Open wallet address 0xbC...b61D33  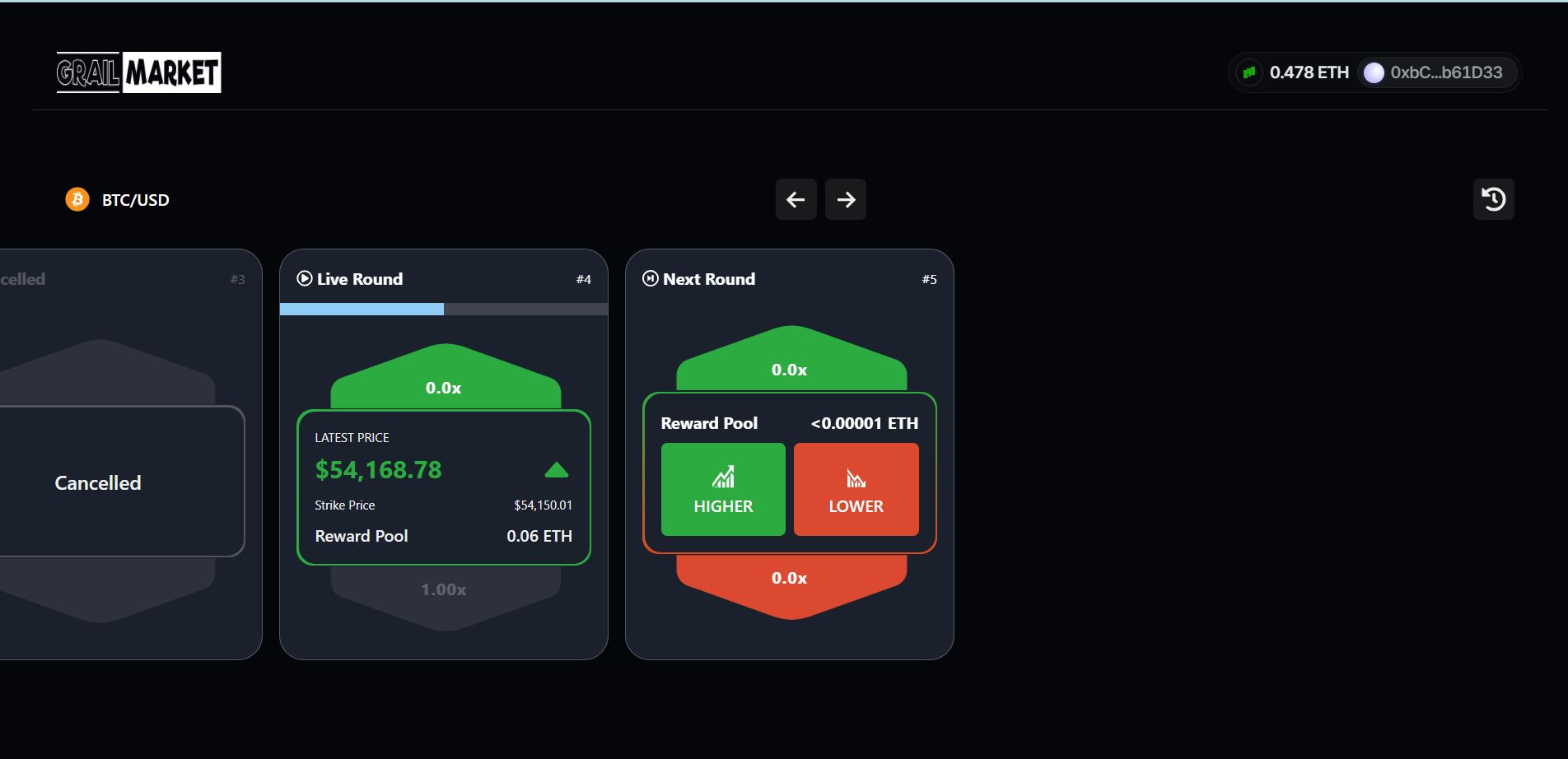point(1446,72)
